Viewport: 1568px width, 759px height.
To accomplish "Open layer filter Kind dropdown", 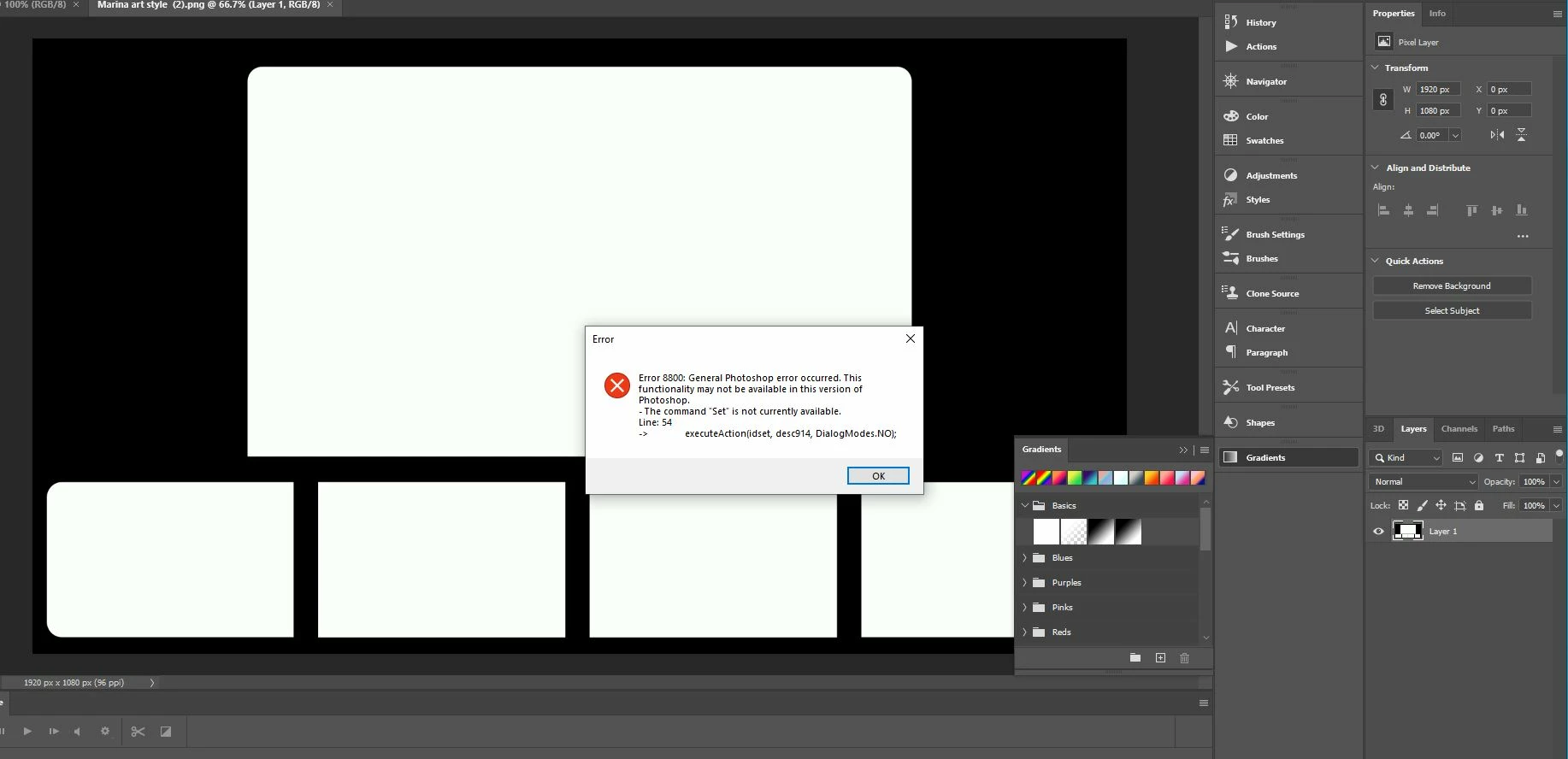I will click(x=1406, y=458).
